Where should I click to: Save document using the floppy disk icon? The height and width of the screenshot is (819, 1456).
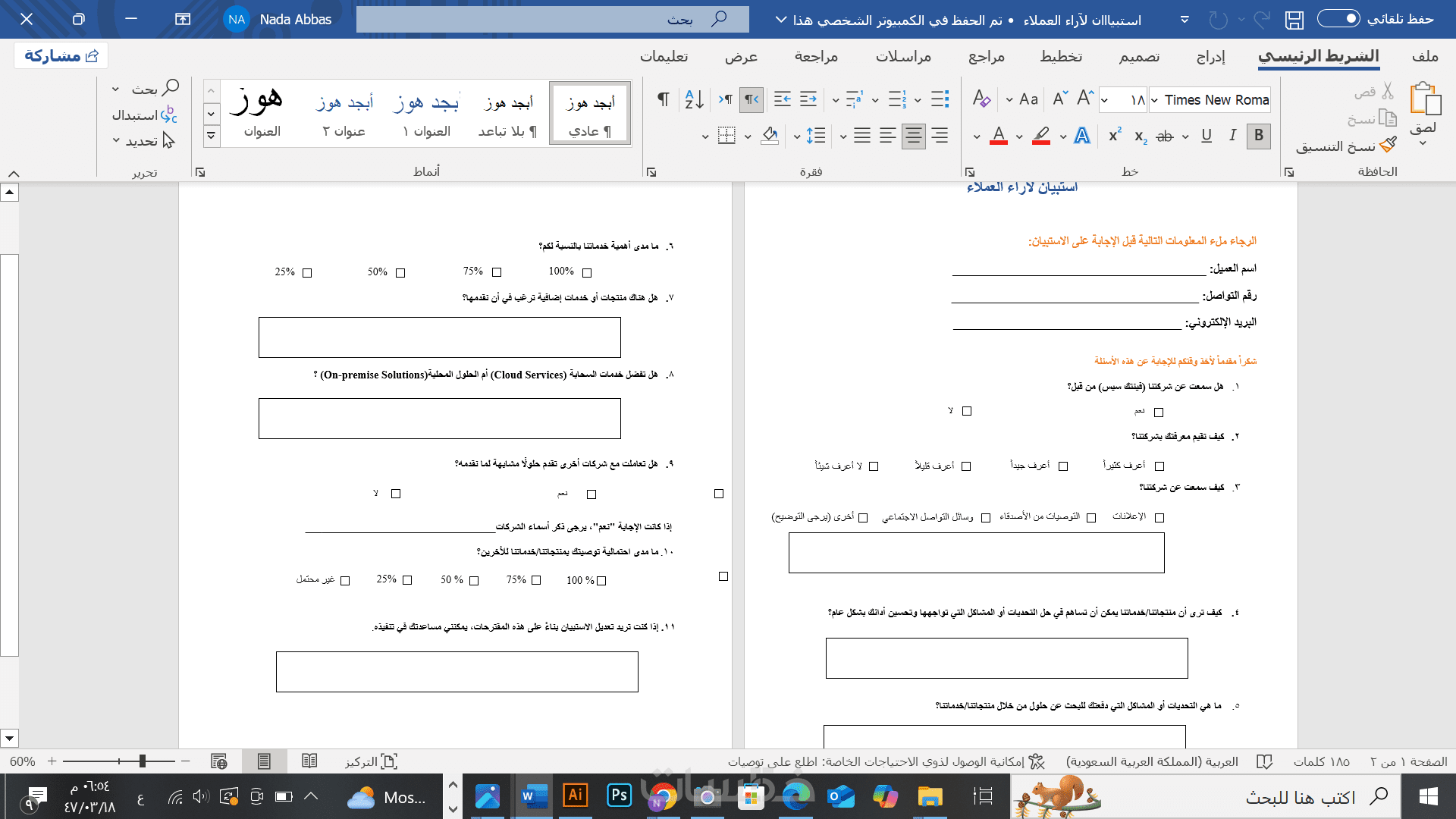(1294, 20)
